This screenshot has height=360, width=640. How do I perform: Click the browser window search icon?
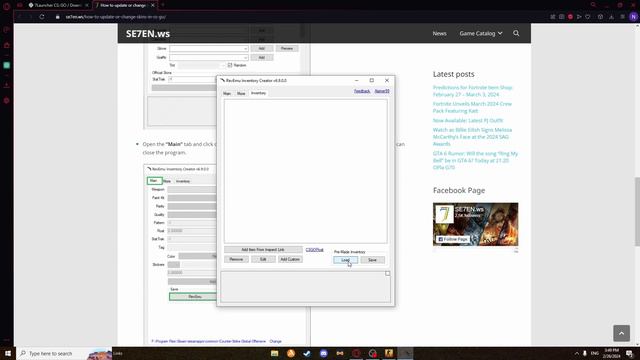pos(593,5)
